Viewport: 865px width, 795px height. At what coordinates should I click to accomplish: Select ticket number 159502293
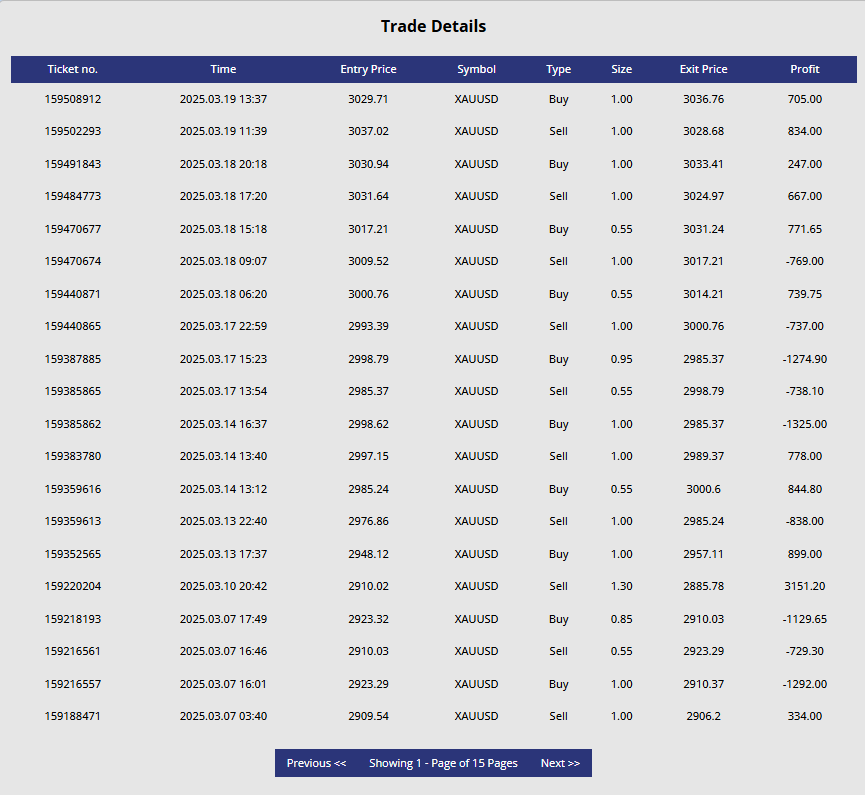pyautogui.click(x=73, y=131)
